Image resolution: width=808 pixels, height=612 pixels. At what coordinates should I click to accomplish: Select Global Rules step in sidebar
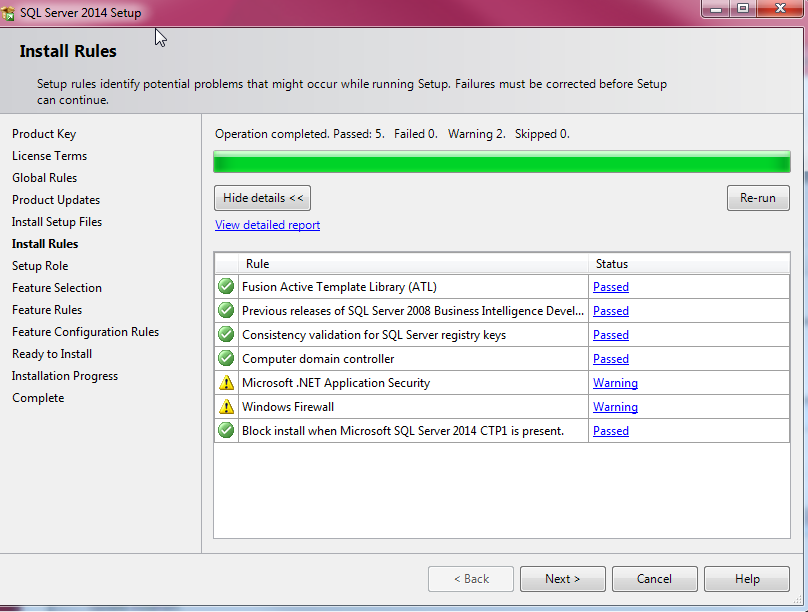44,178
